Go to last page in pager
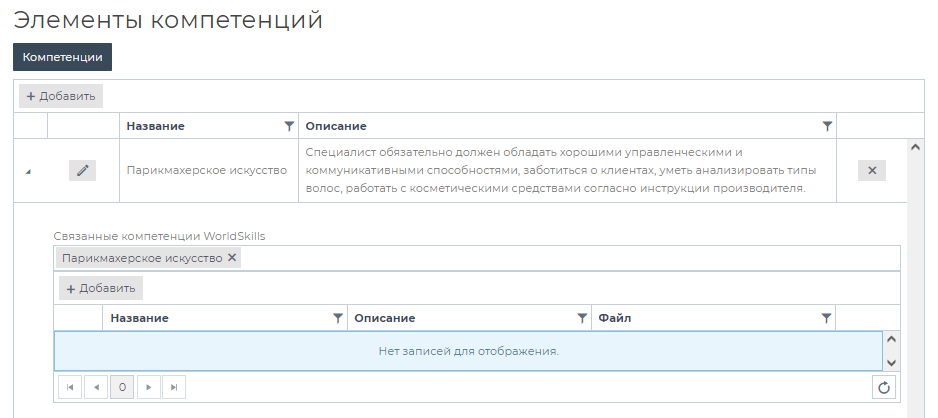This screenshot has height=418, width=938. (x=174, y=387)
